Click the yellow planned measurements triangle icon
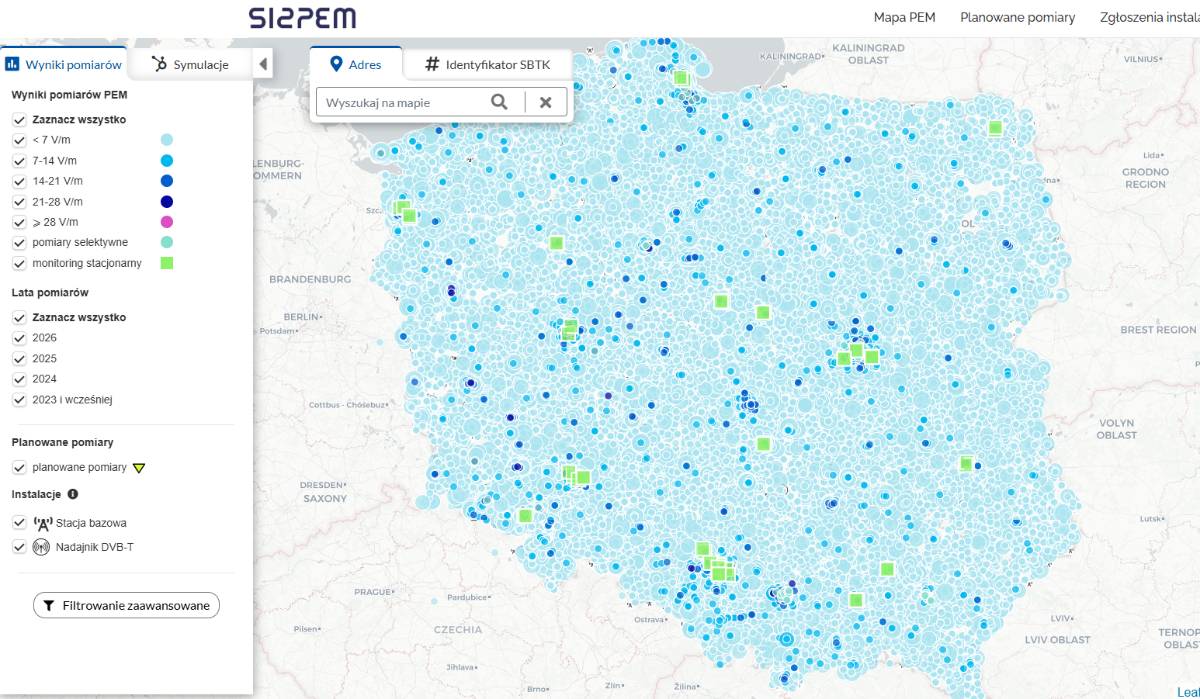The height and width of the screenshot is (699, 1200). pos(139,468)
